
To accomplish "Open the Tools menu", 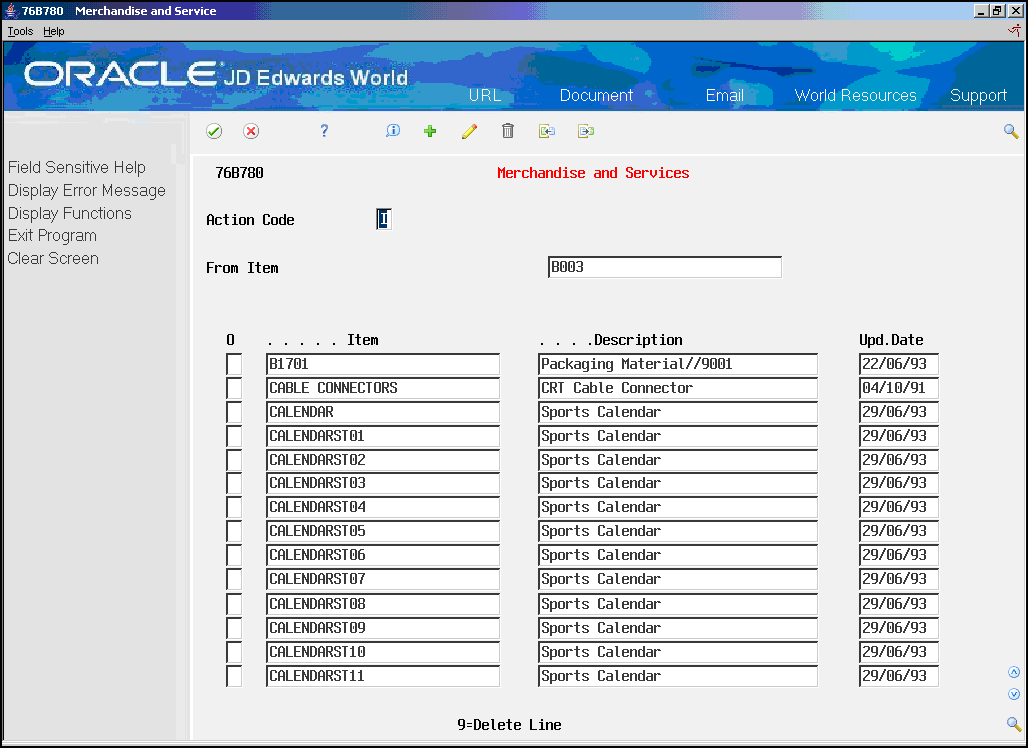I will (20, 31).
